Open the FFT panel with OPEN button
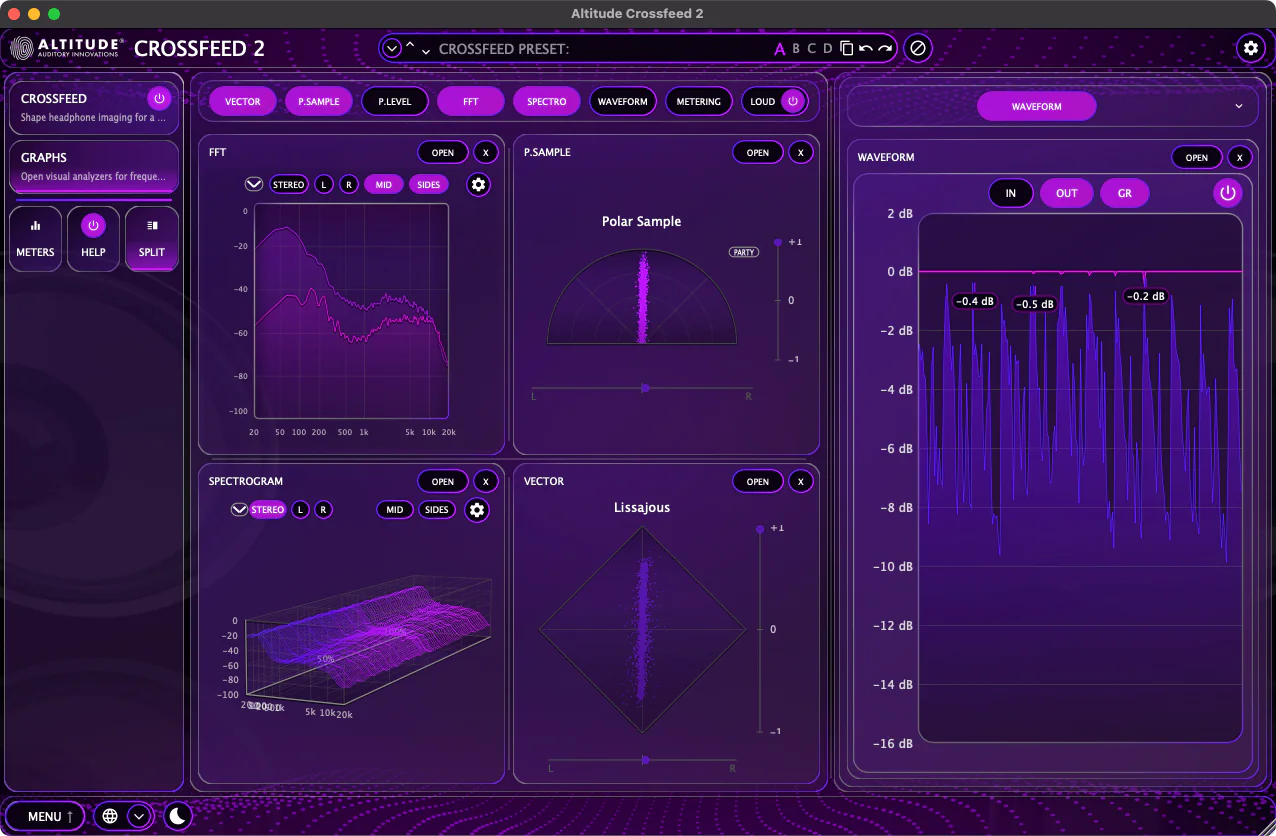Image resolution: width=1276 pixels, height=836 pixels. (x=443, y=153)
